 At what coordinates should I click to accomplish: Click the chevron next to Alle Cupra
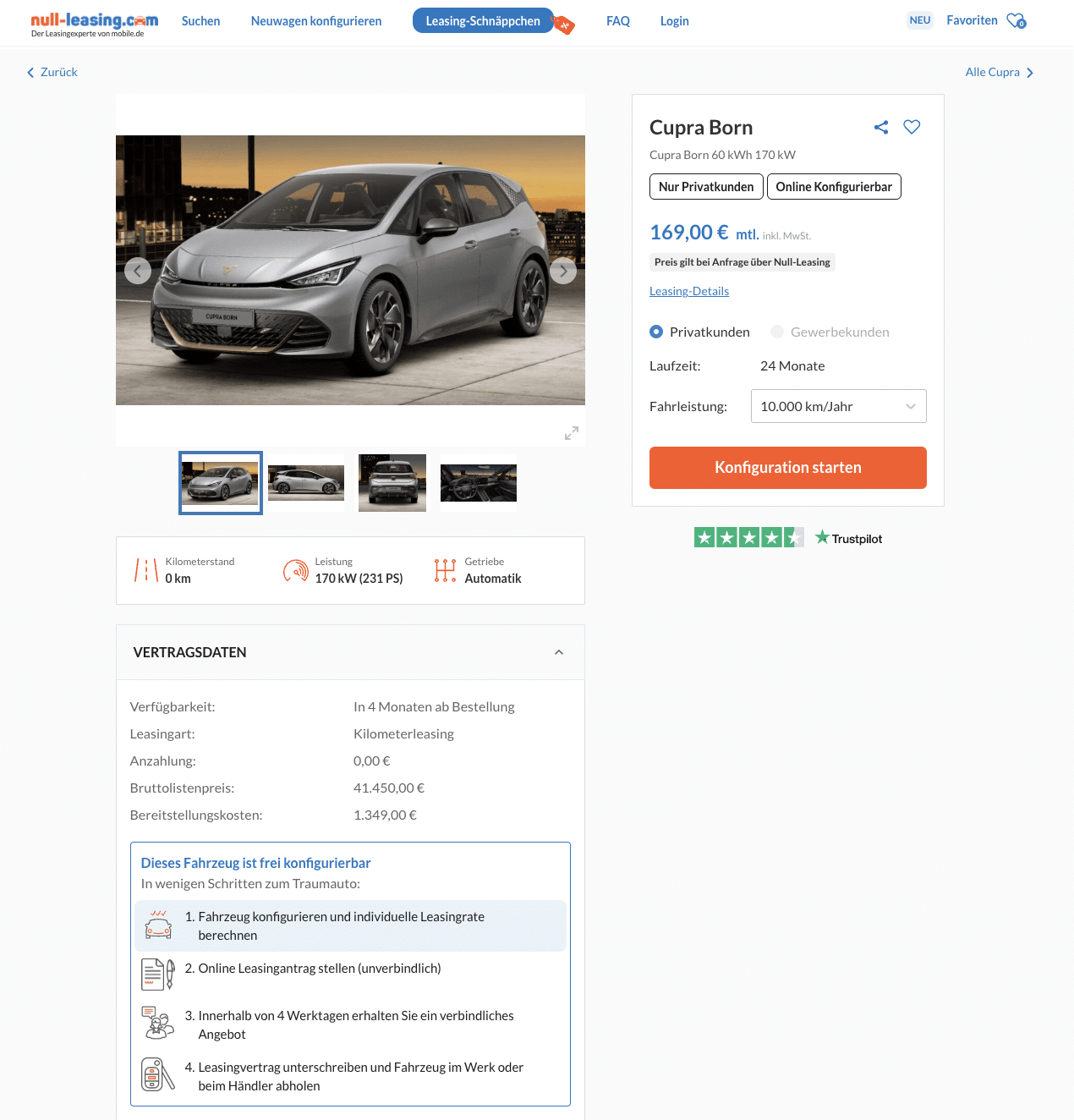pos(1030,73)
